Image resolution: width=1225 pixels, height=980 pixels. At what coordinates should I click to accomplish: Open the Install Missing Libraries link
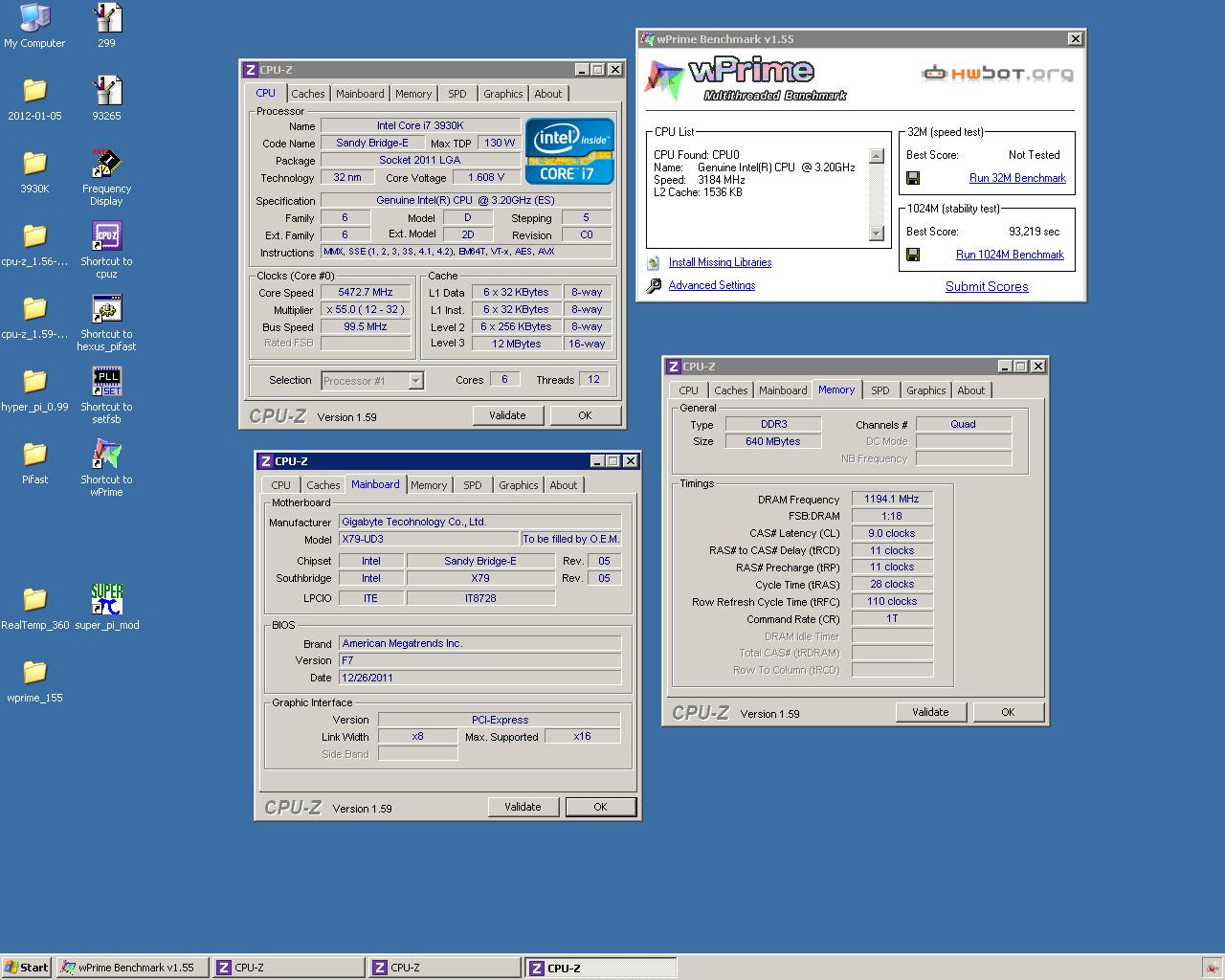point(720,262)
